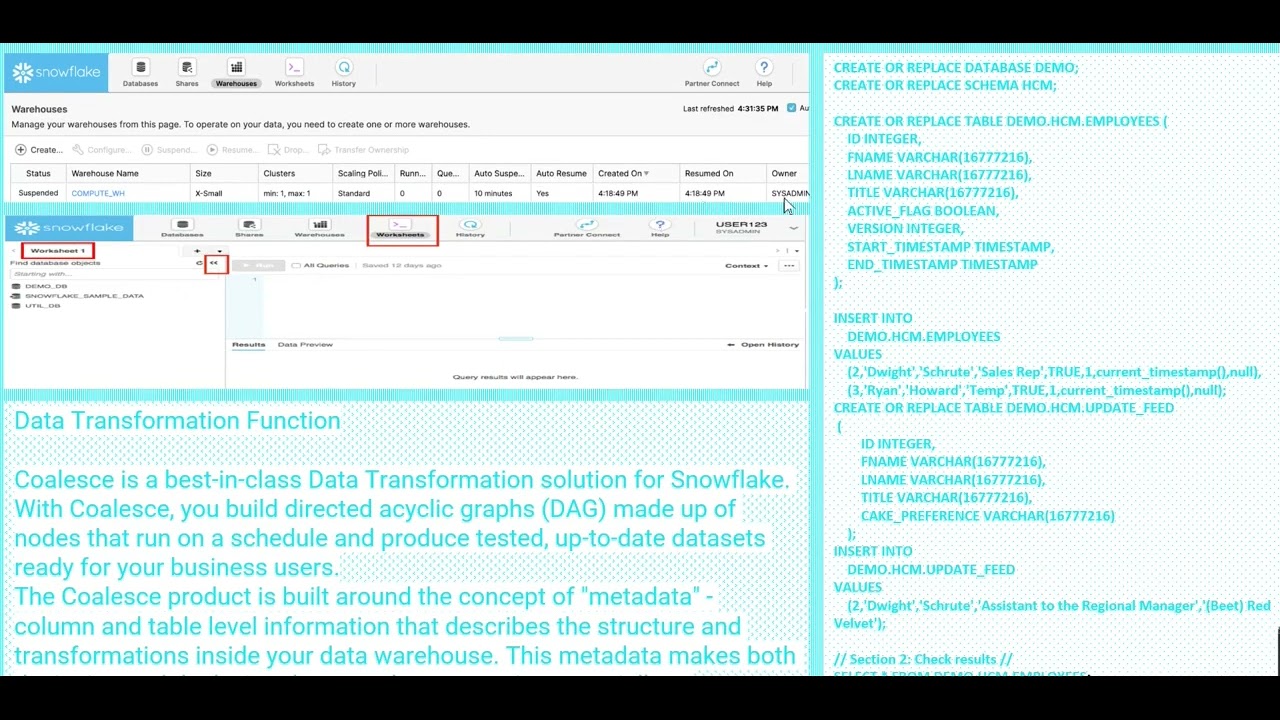
Task: Open History in the upper Snowflake navigation bar
Action: [x=344, y=74]
